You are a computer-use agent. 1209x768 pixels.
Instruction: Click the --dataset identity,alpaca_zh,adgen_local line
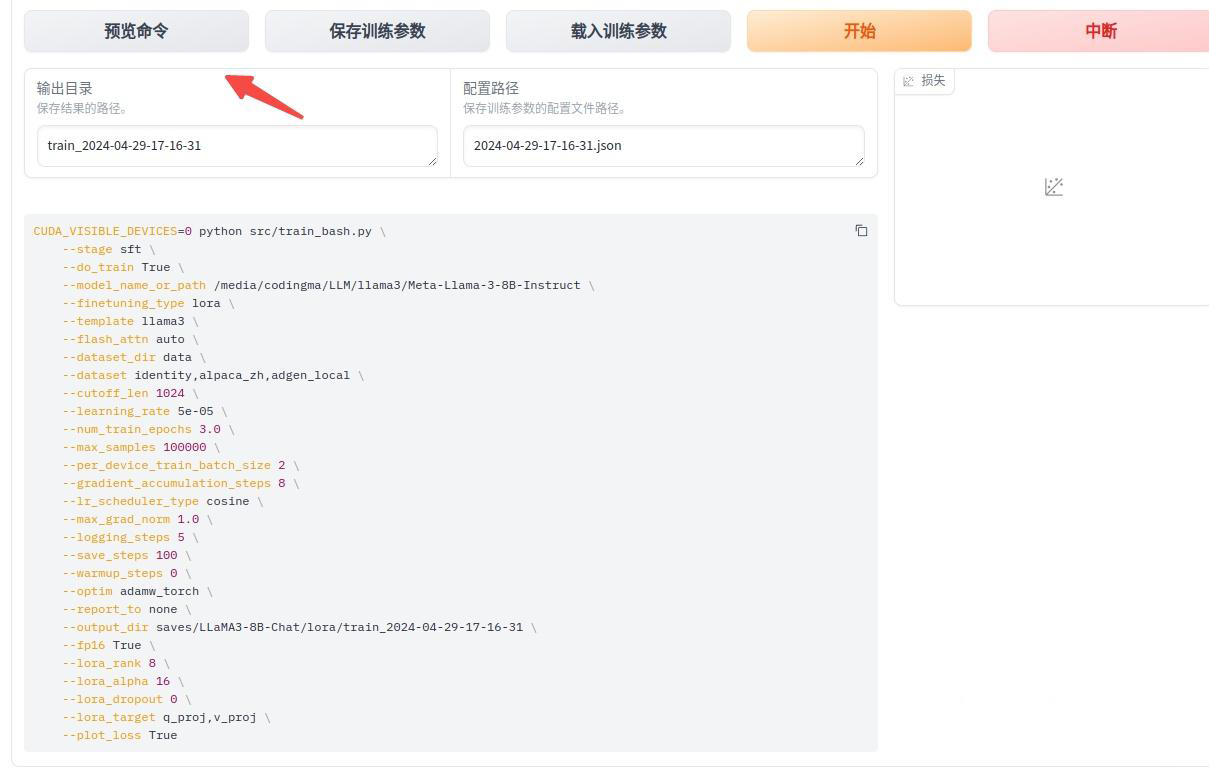(213, 375)
